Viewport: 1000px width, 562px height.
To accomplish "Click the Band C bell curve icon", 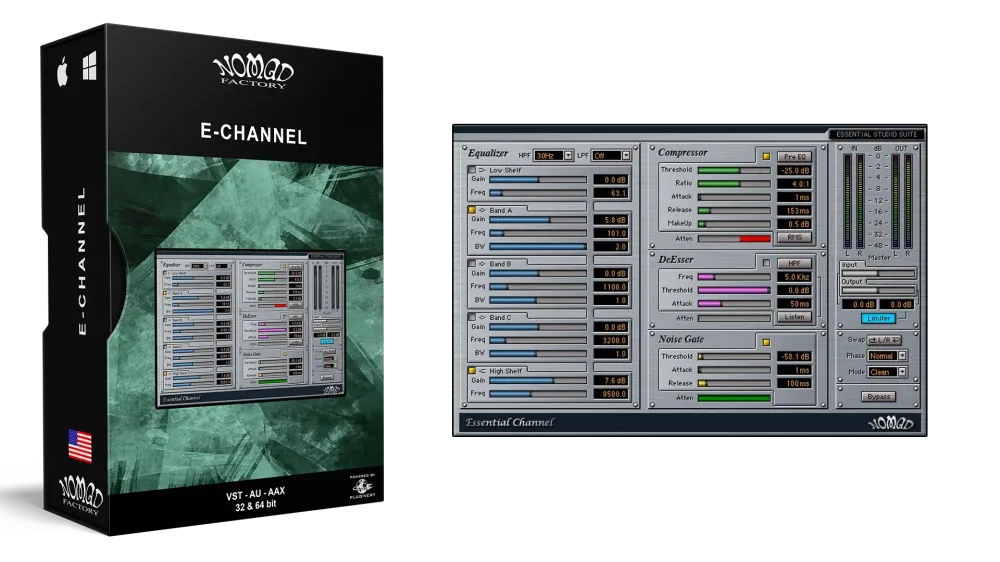I will [483, 317].
